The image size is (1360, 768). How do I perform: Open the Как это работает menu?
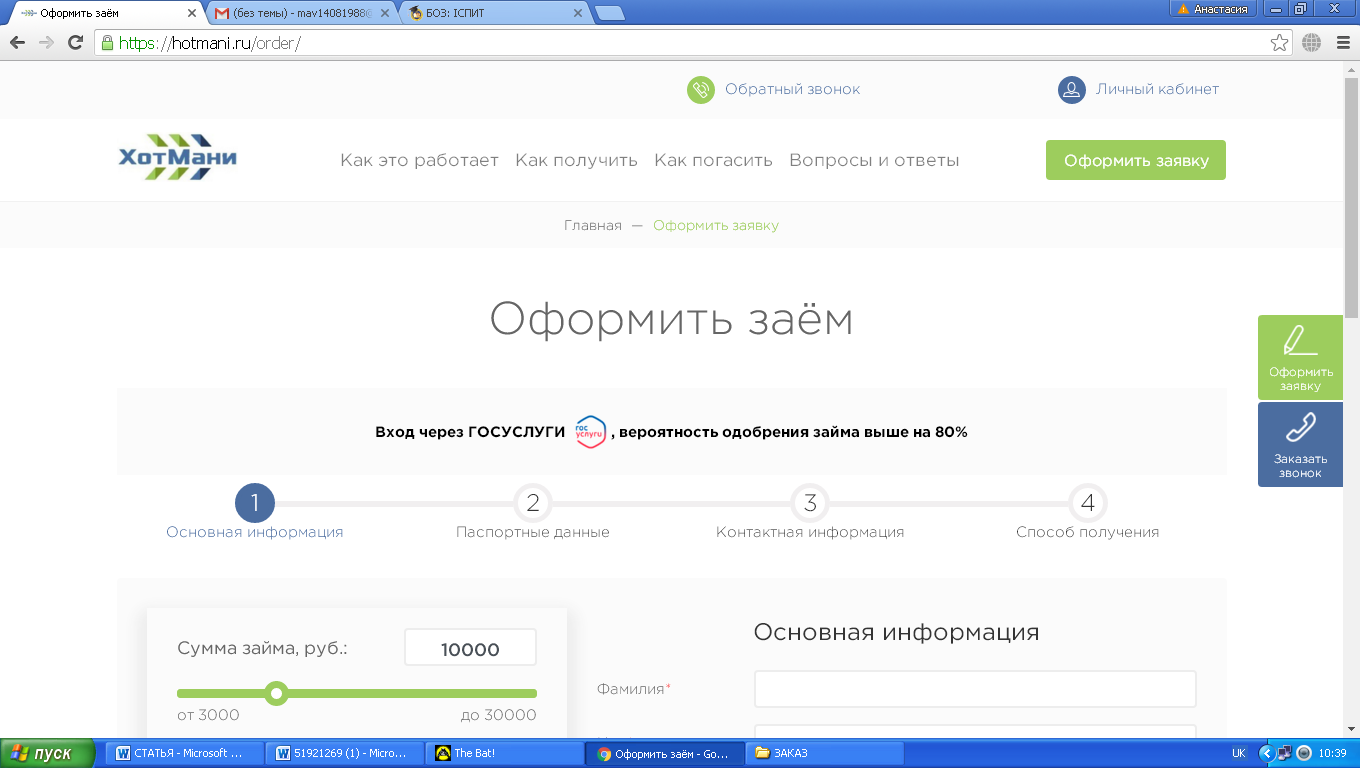(419, 160)
